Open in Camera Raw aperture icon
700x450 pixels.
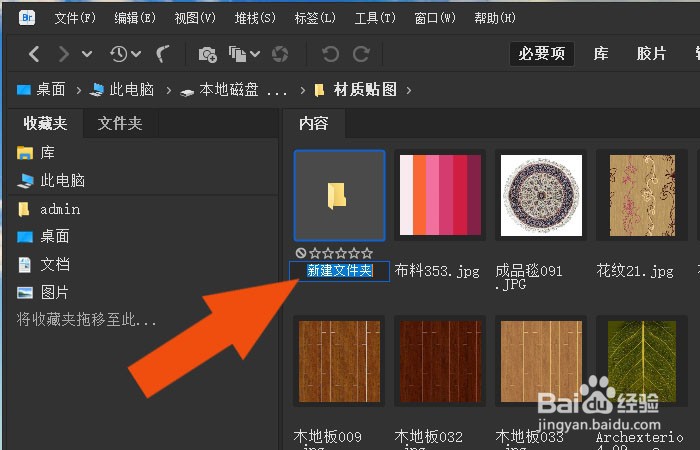[280, 54]
